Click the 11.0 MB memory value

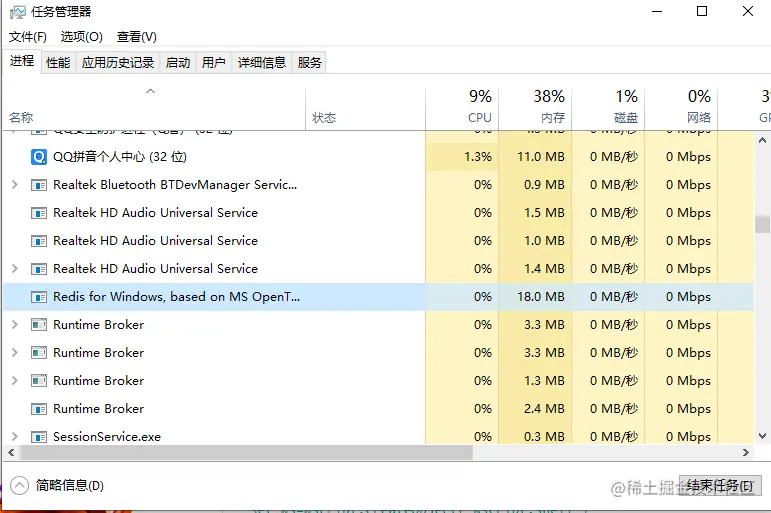click(x=541, y=157)
